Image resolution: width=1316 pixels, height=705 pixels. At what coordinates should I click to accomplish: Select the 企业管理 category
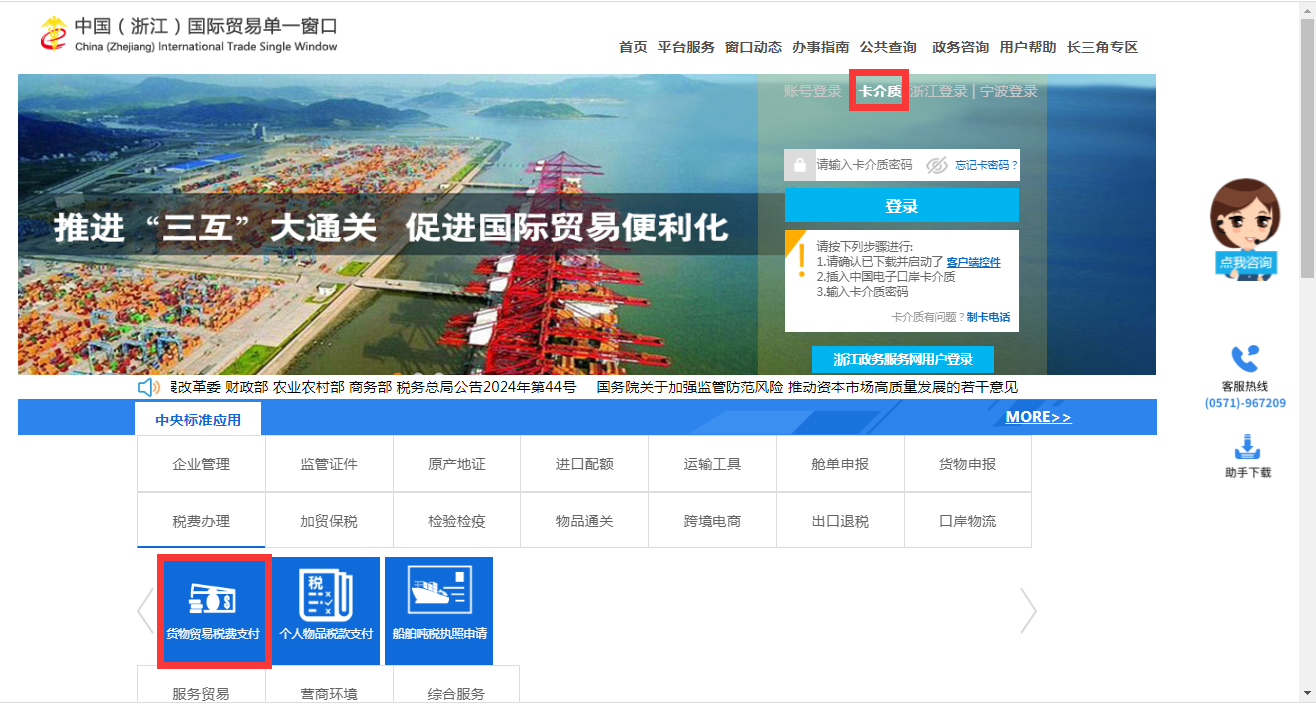pyautogui.click(x=201, y=464)
